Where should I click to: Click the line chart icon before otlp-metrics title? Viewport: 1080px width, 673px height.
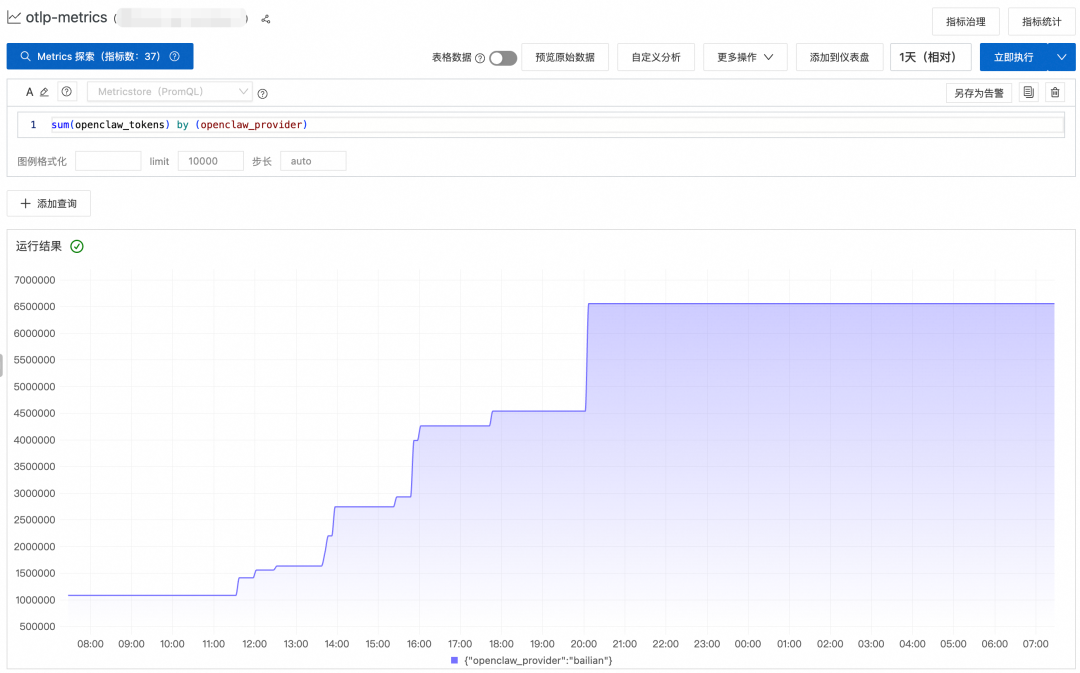click(x=13, y=17)
